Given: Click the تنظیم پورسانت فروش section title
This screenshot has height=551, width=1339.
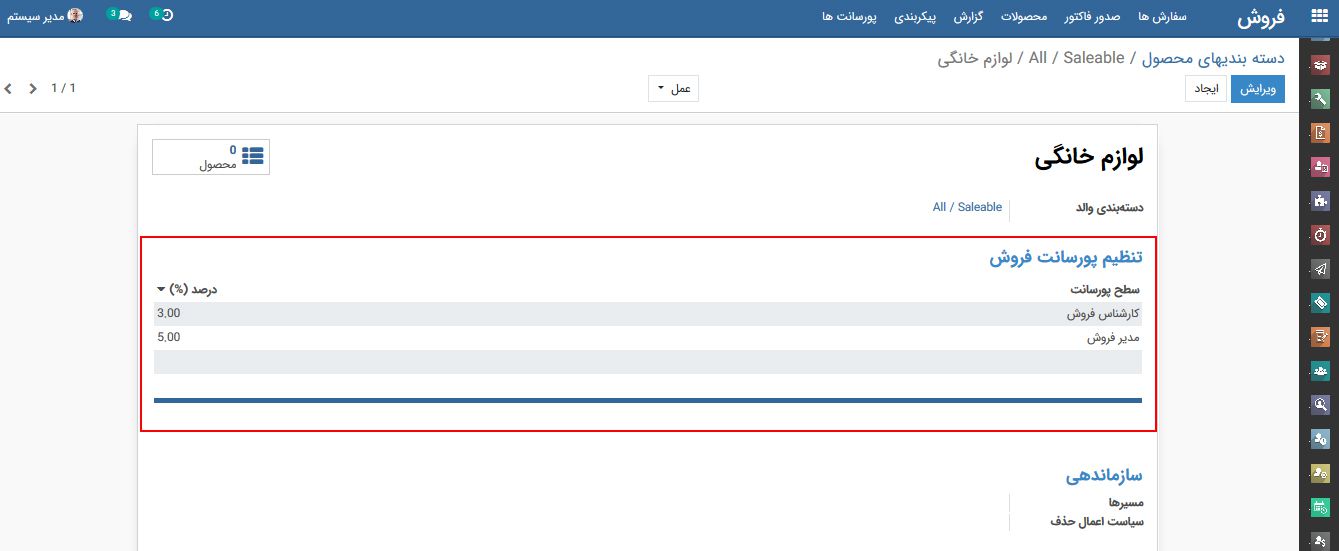Looking at the screenshot, I should pyautogui.click(x=1066, y=257).
